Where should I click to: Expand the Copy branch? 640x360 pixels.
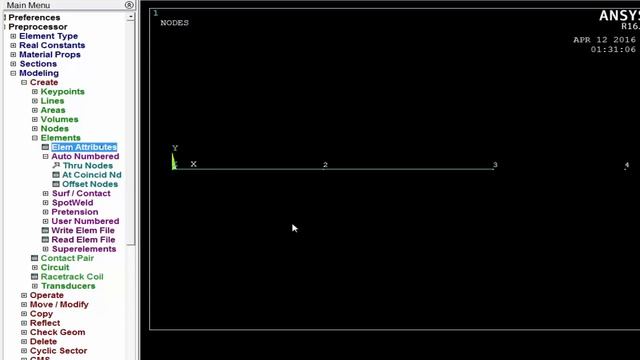24,314
